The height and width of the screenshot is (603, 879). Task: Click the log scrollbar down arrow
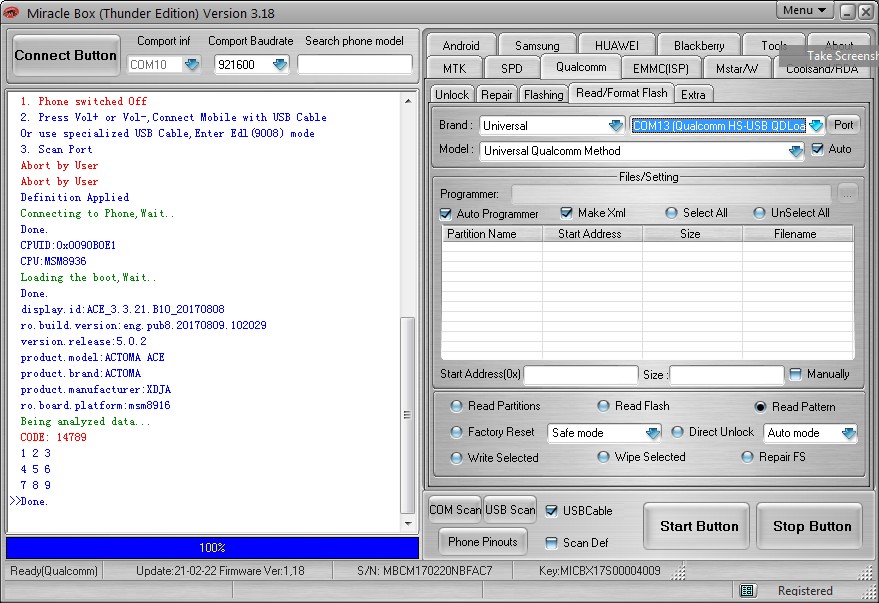click(408, 523)
